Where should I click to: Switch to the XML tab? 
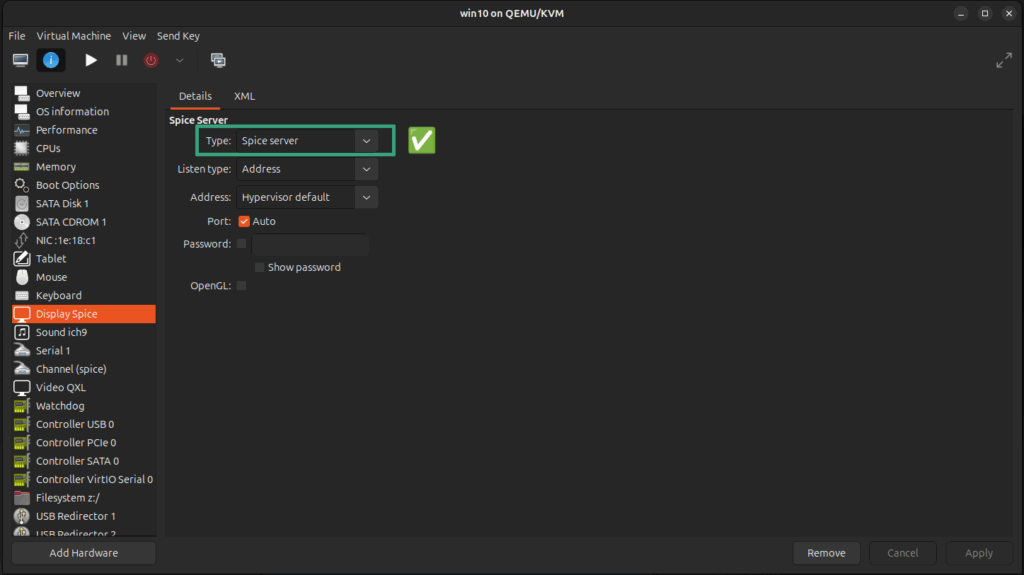pos(244,96)
